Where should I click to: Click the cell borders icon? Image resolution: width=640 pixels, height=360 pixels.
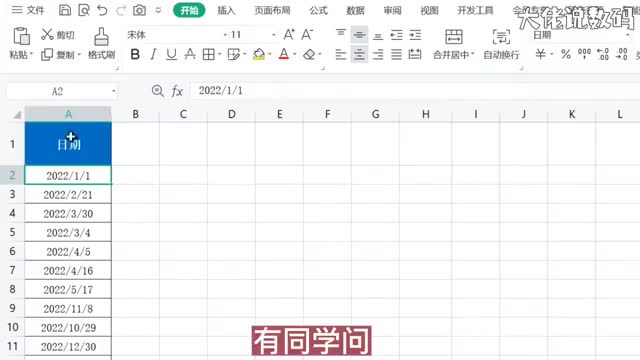[x=209, y=54]
